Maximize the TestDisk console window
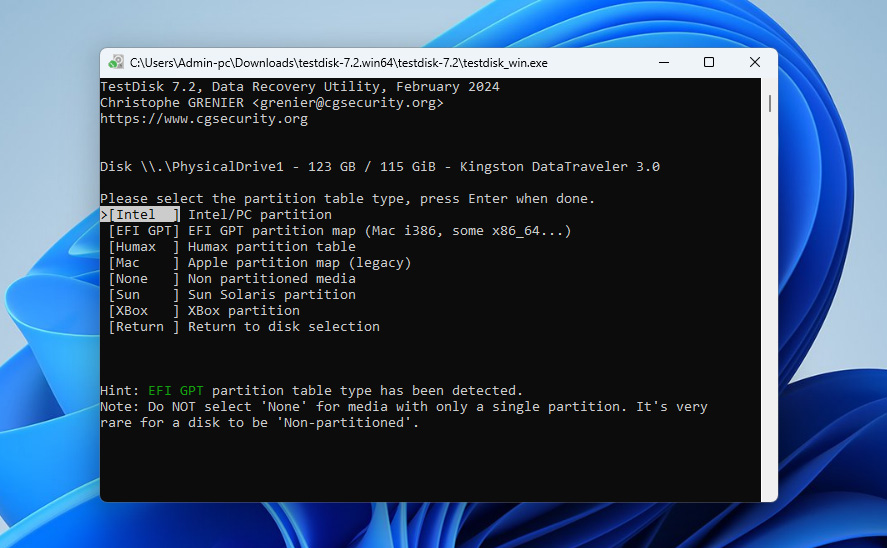 coord(709,63)
